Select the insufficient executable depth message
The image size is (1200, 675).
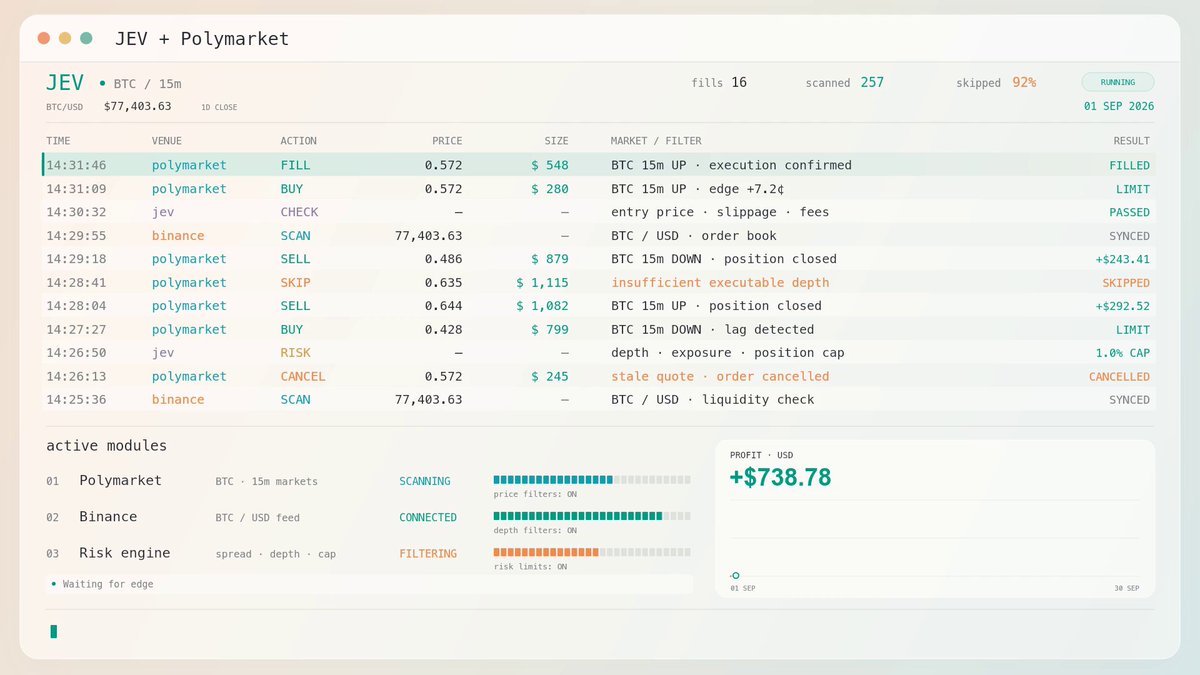720,283
